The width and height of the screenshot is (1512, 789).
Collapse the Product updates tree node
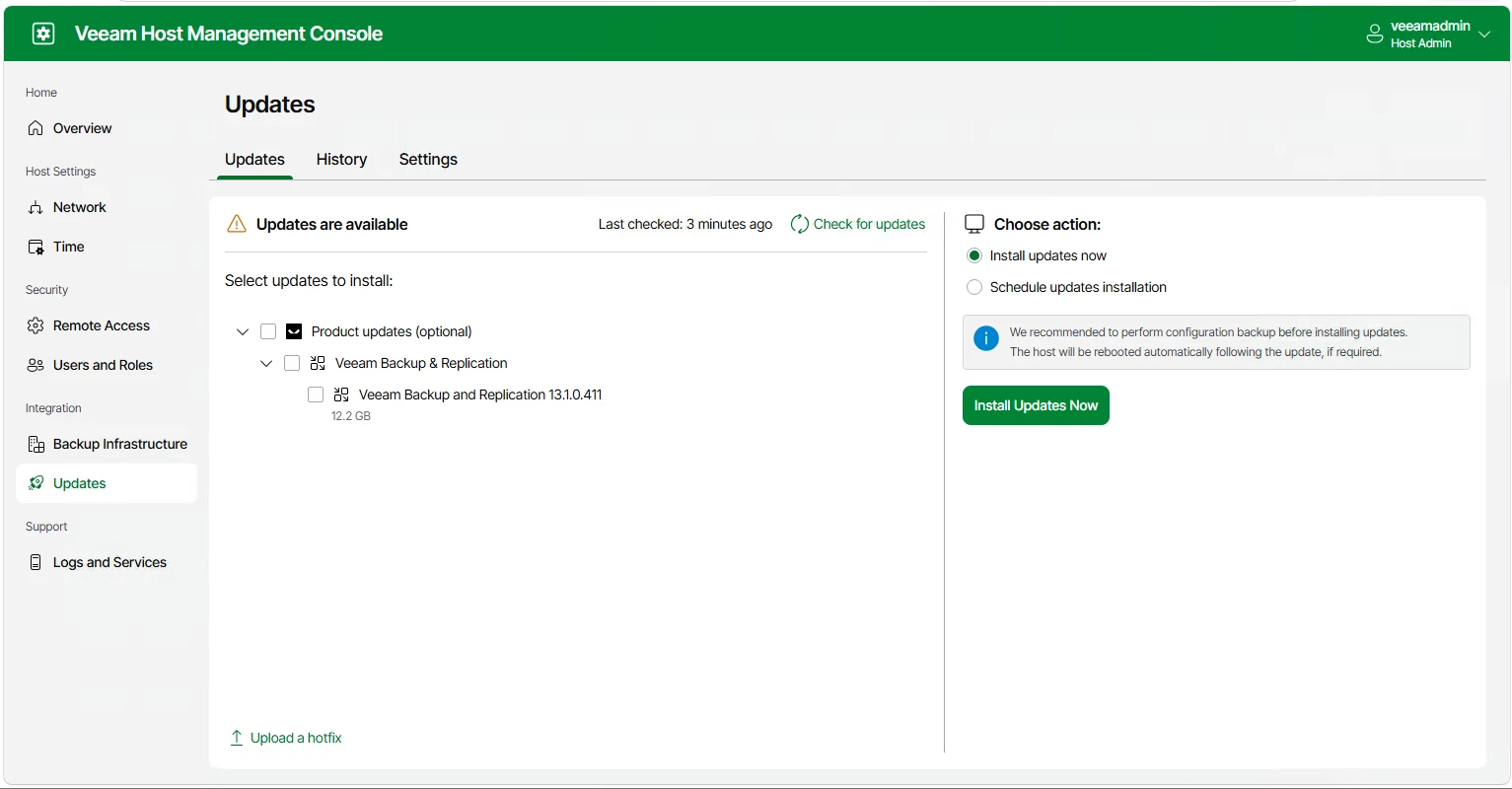tap(243, 332)
